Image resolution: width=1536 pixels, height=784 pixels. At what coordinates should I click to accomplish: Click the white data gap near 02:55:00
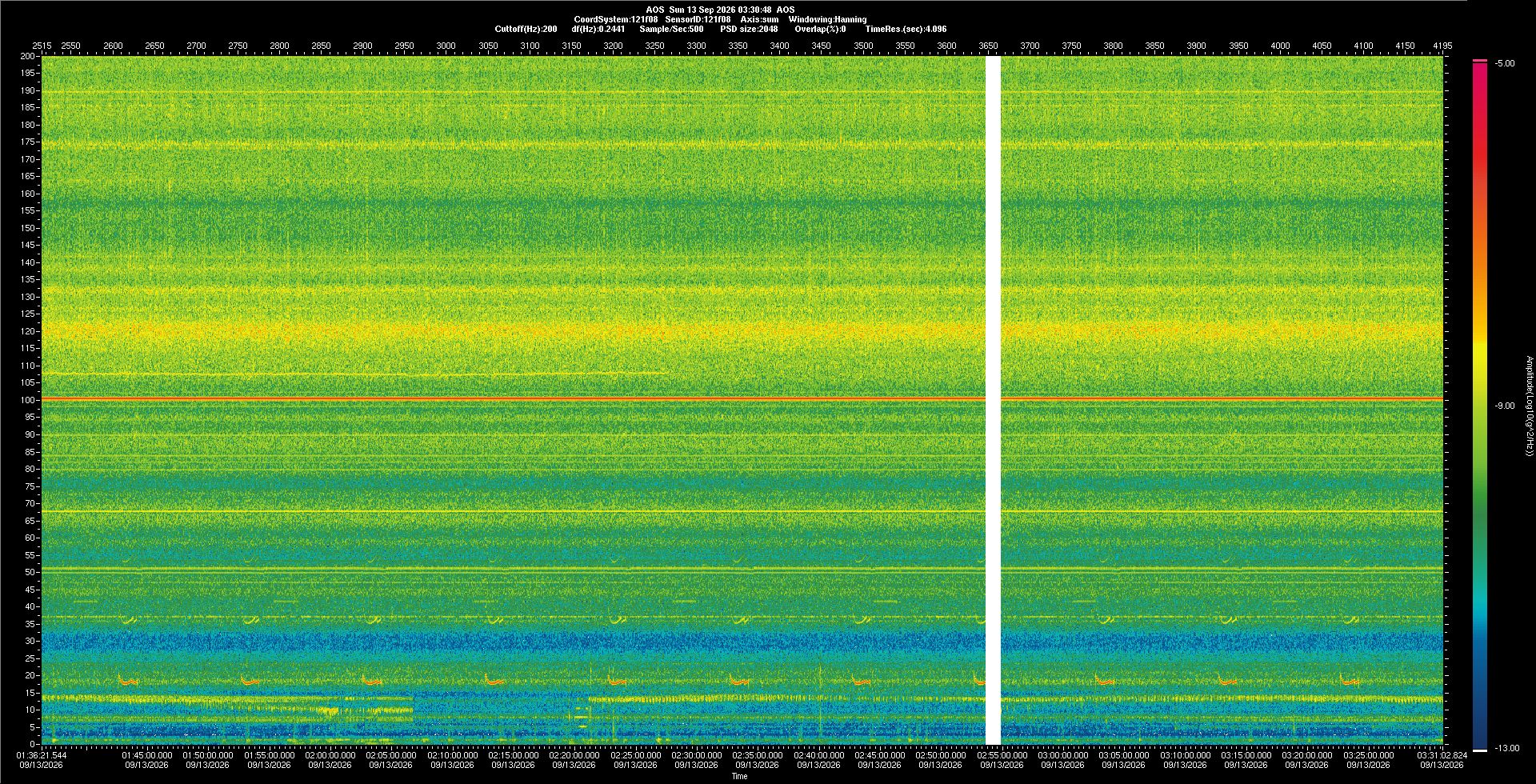coord(993,401)
